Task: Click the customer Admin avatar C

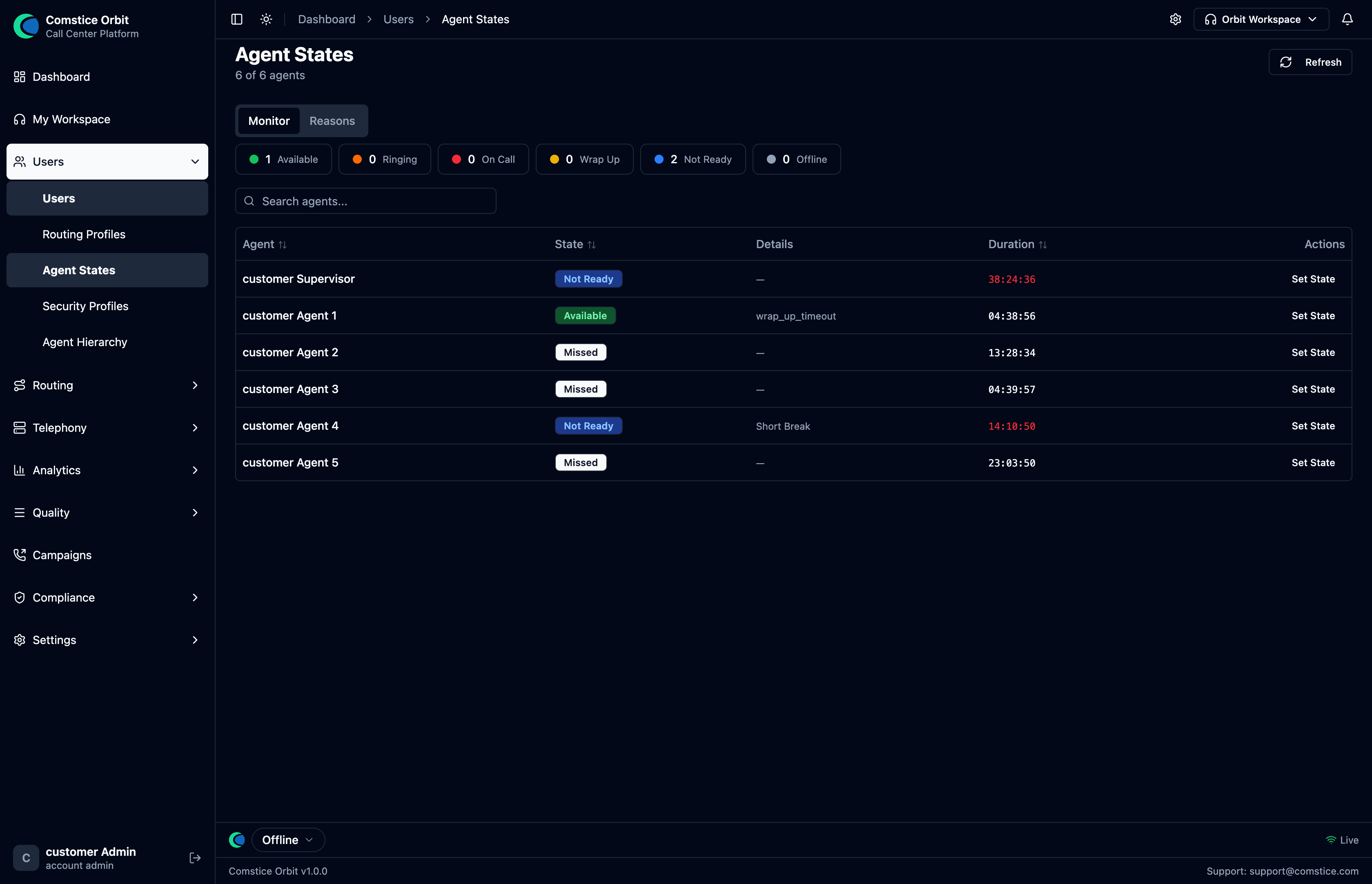Action: click(26, 857)
